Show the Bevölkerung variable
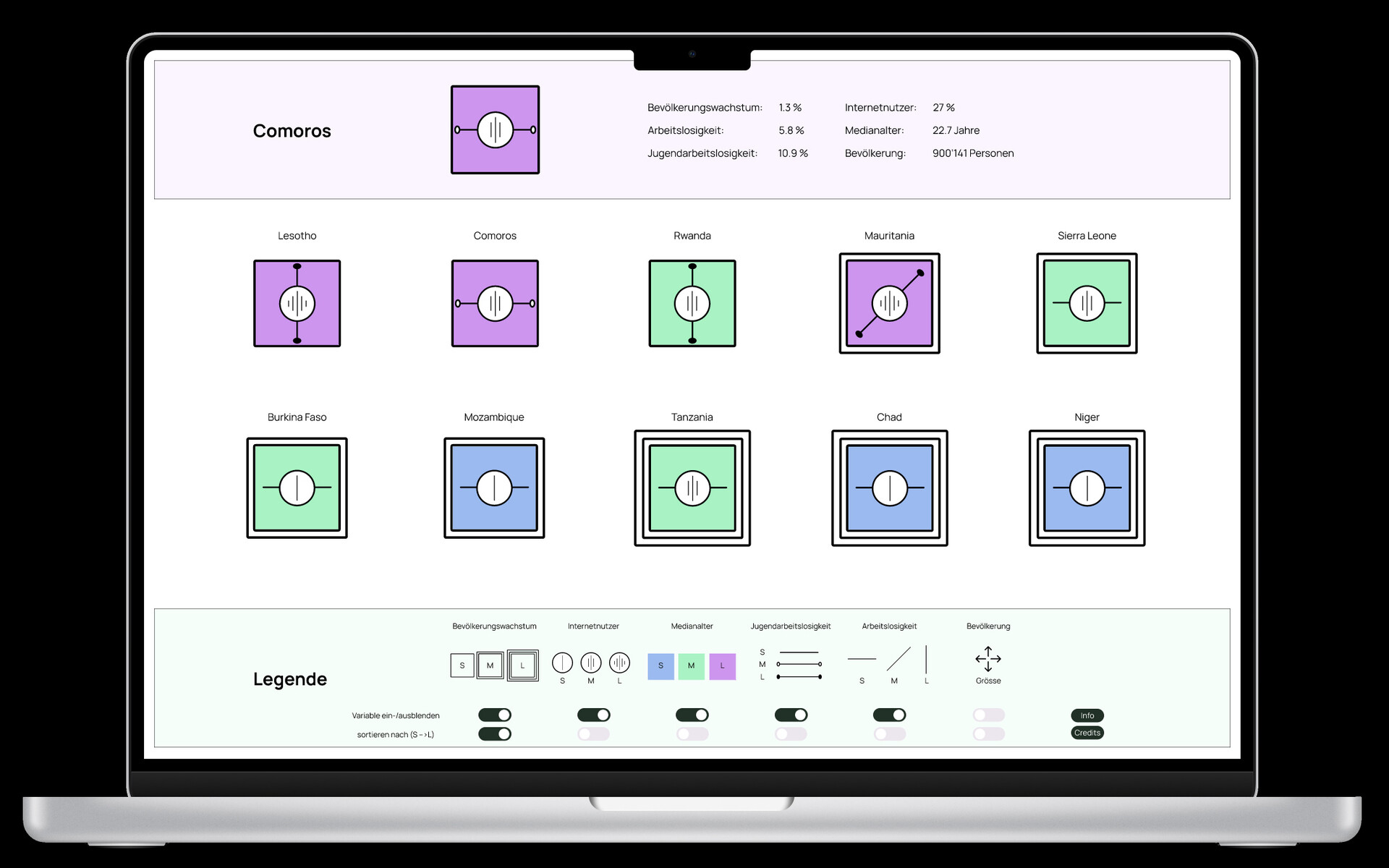The image size is (1389, 868). [989, 715]
